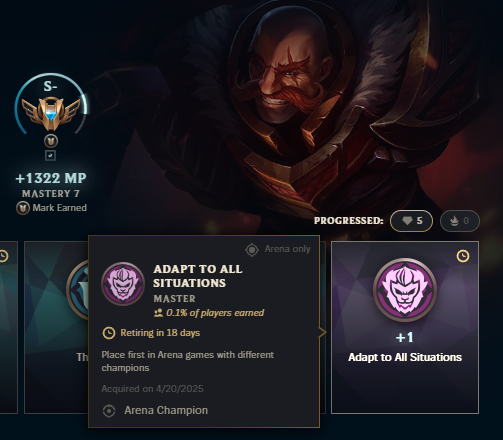503x440 pixels.
Task: Select the small mastery mark token under crest
Action: [x=51, y=141]
